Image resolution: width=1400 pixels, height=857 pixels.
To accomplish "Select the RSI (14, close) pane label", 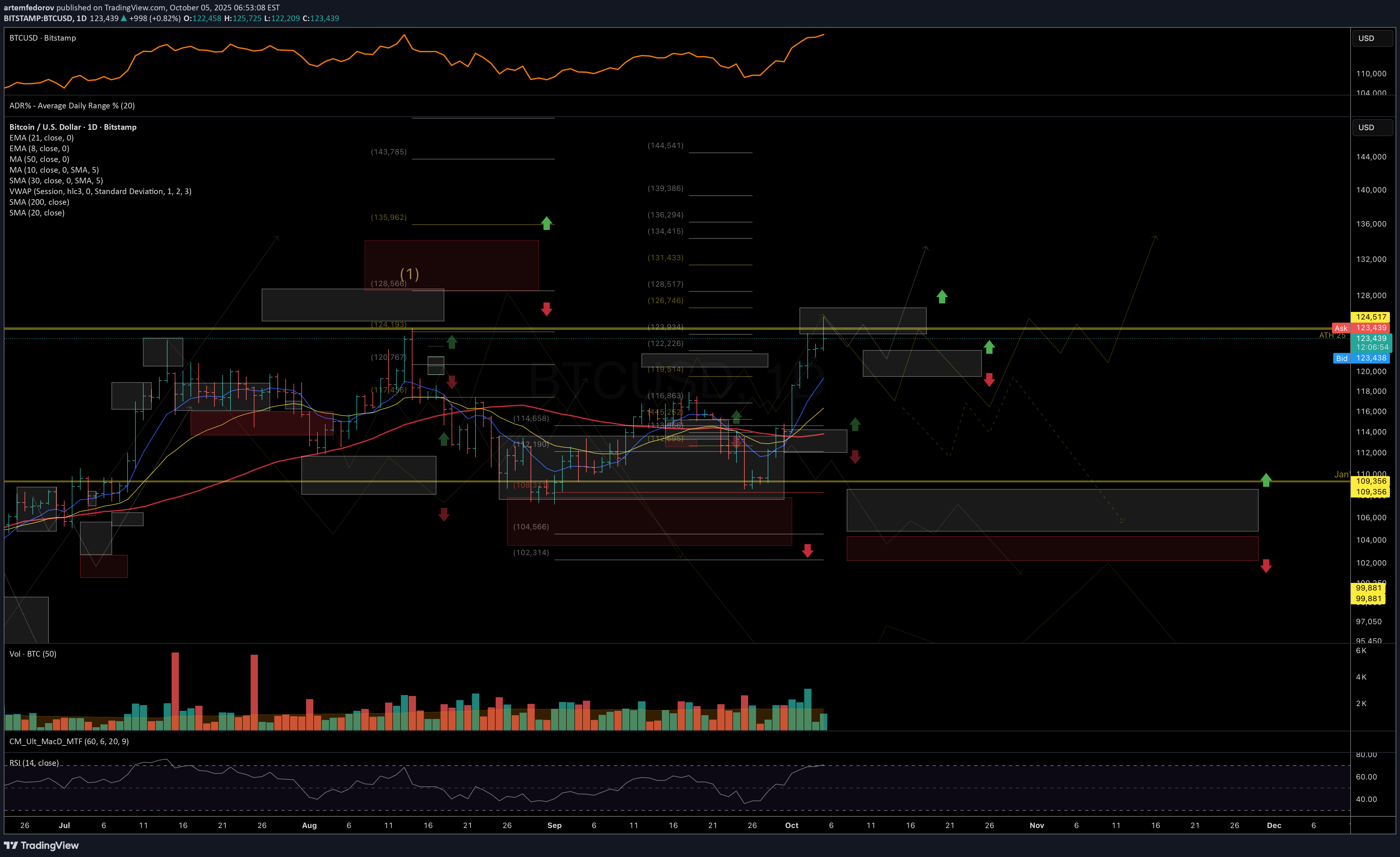I will [34, 763].
